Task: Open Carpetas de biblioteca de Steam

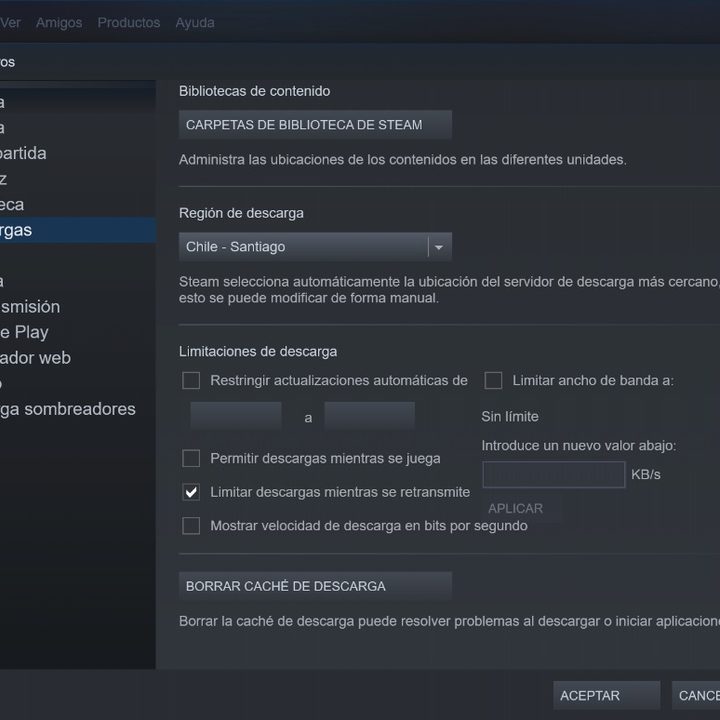Action: (315, 124)
